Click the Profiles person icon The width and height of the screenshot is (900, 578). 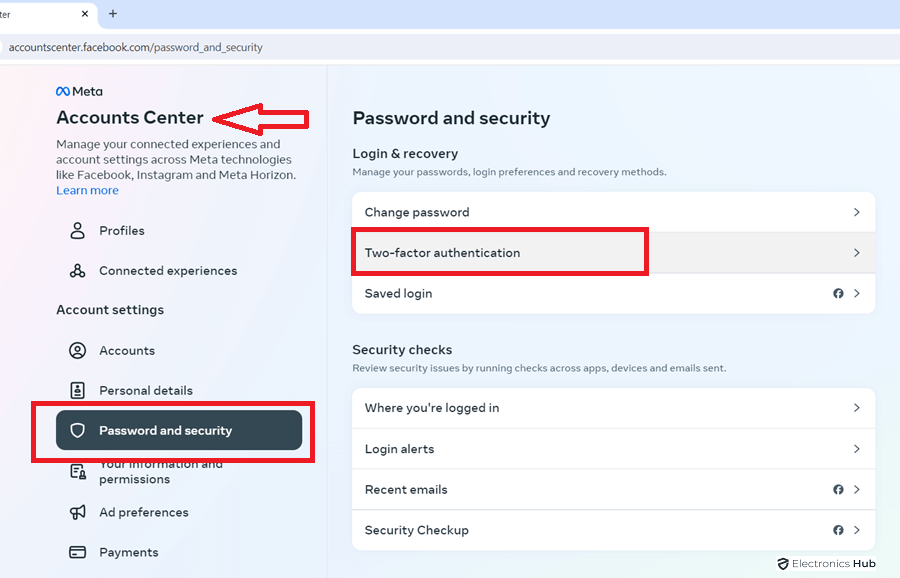point(77,231)
